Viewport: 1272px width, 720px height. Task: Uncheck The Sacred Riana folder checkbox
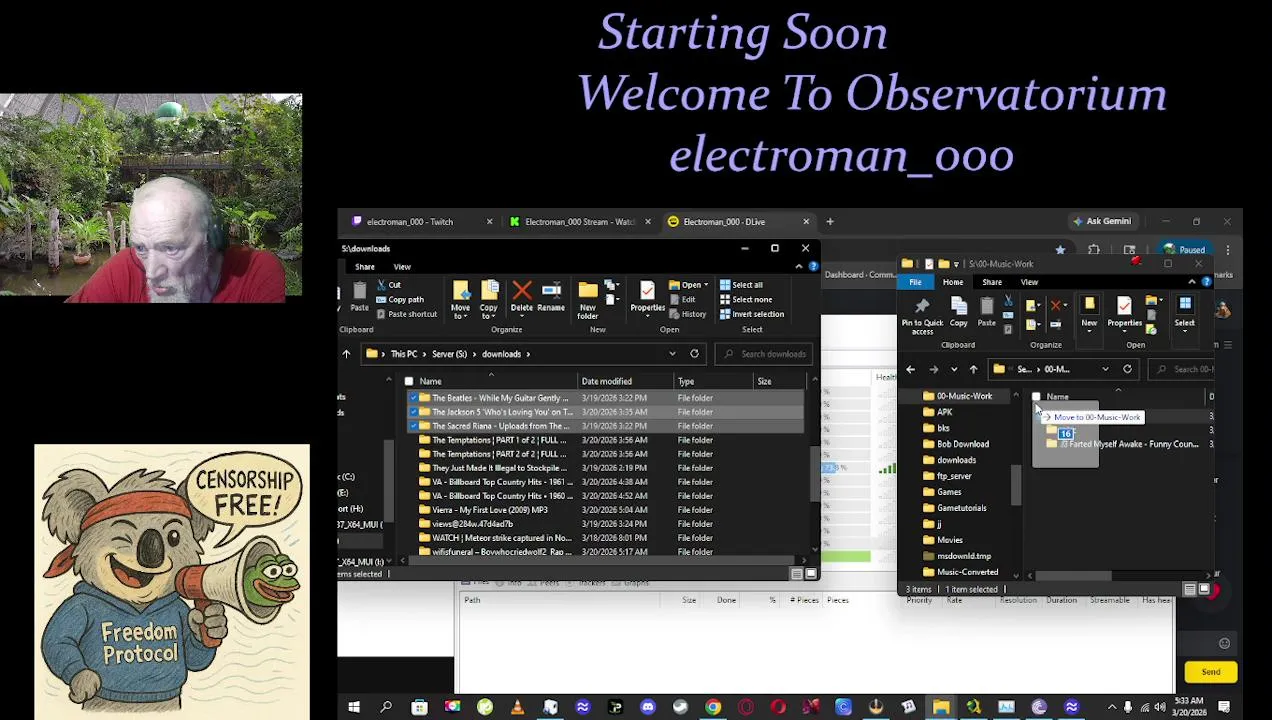(412, 426)
